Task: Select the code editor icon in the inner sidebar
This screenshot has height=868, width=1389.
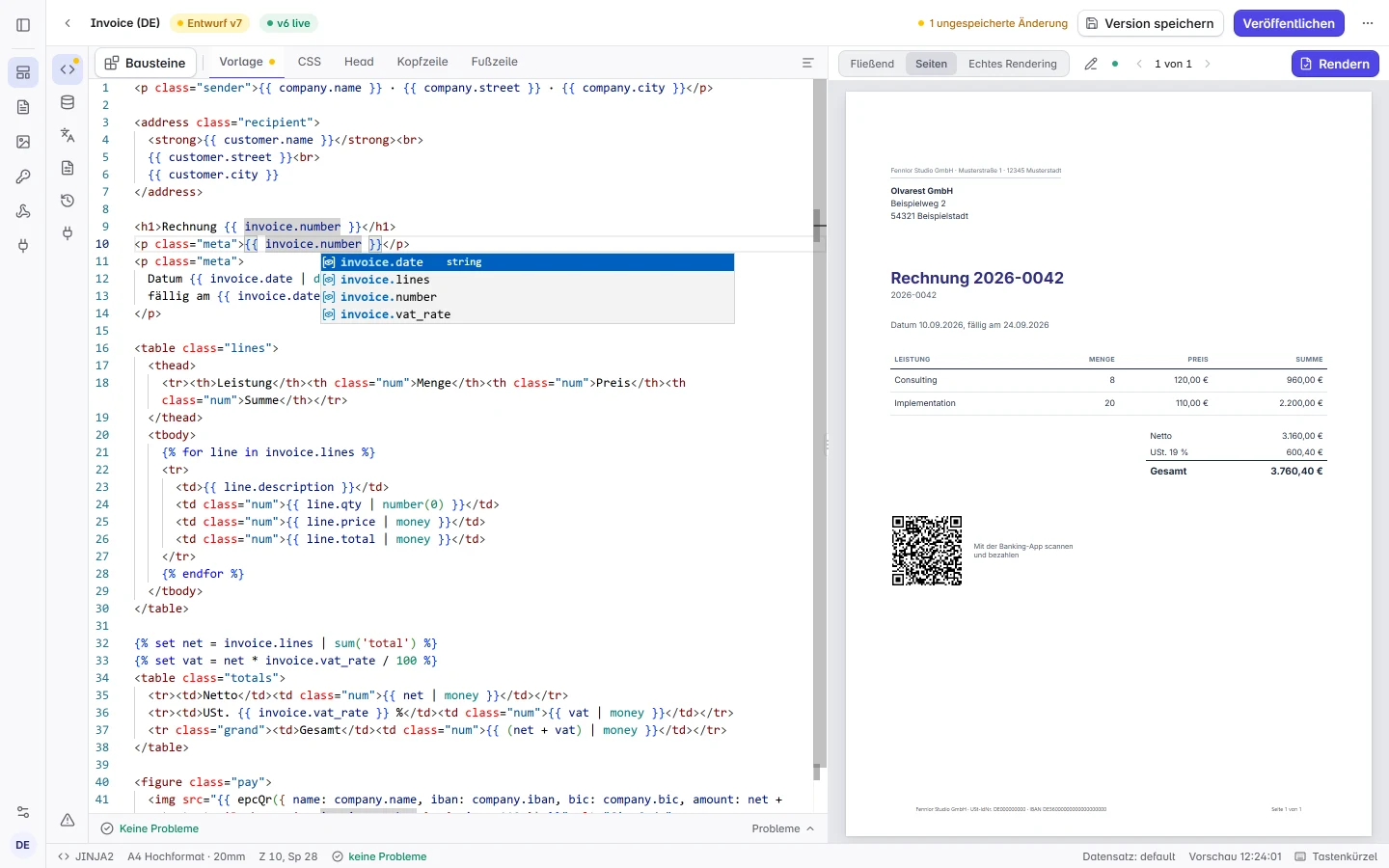Action: coord(68,69)
